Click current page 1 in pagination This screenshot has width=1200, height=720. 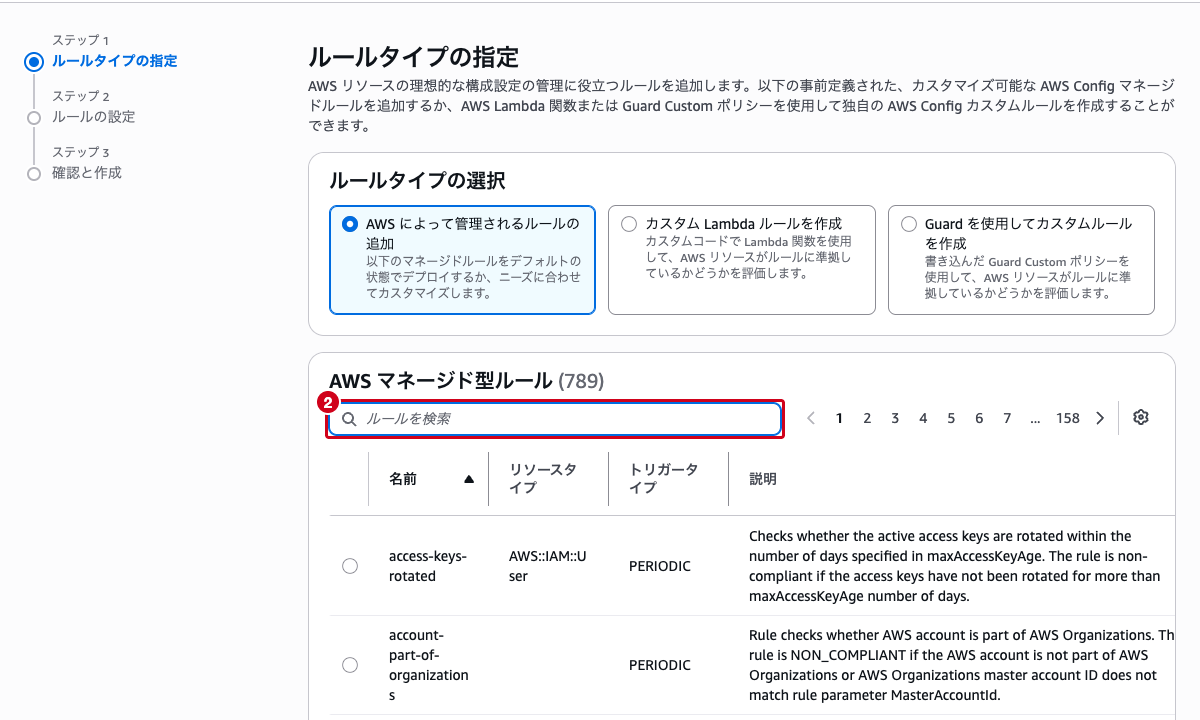[x=839, y=418]
